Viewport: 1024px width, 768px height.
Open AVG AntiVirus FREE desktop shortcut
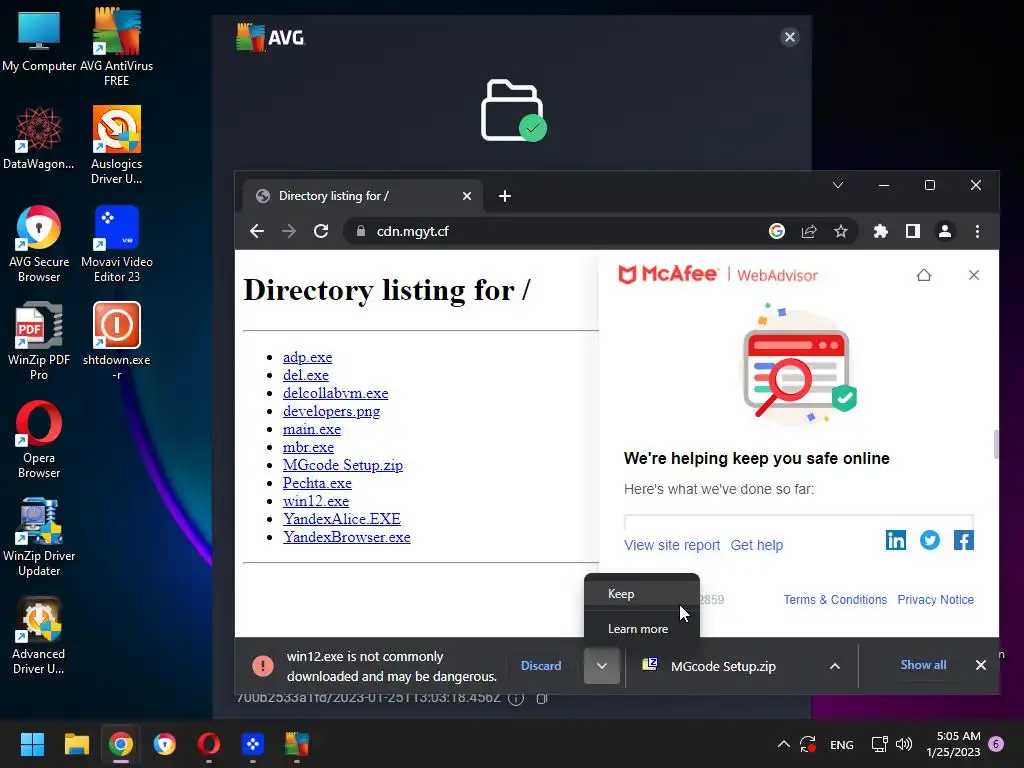pos(116,46)
